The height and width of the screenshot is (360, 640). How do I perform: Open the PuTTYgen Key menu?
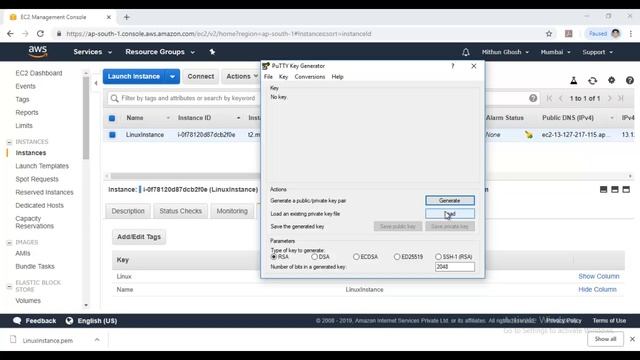283,77
